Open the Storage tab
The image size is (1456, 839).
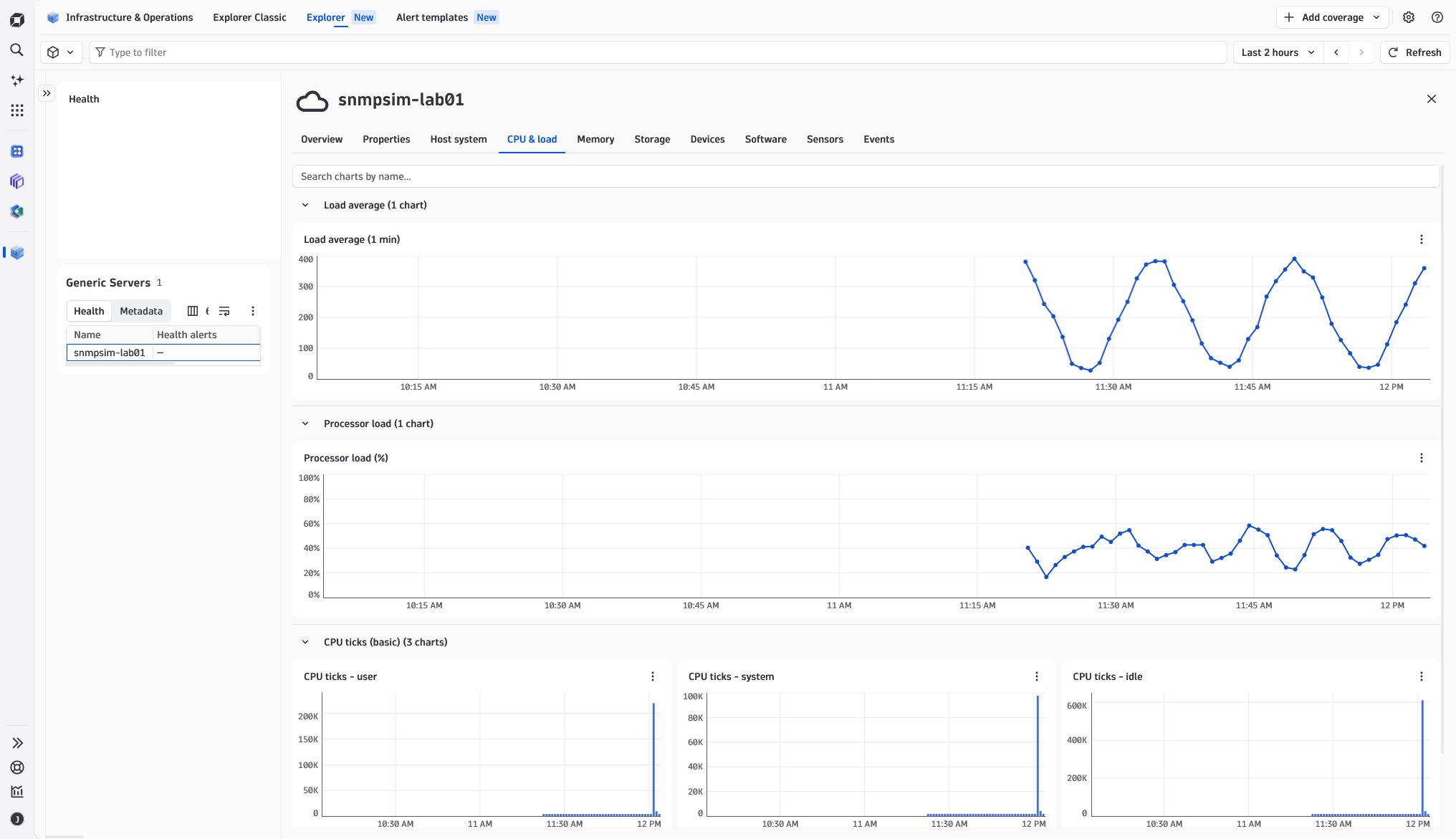coord(652,139)
